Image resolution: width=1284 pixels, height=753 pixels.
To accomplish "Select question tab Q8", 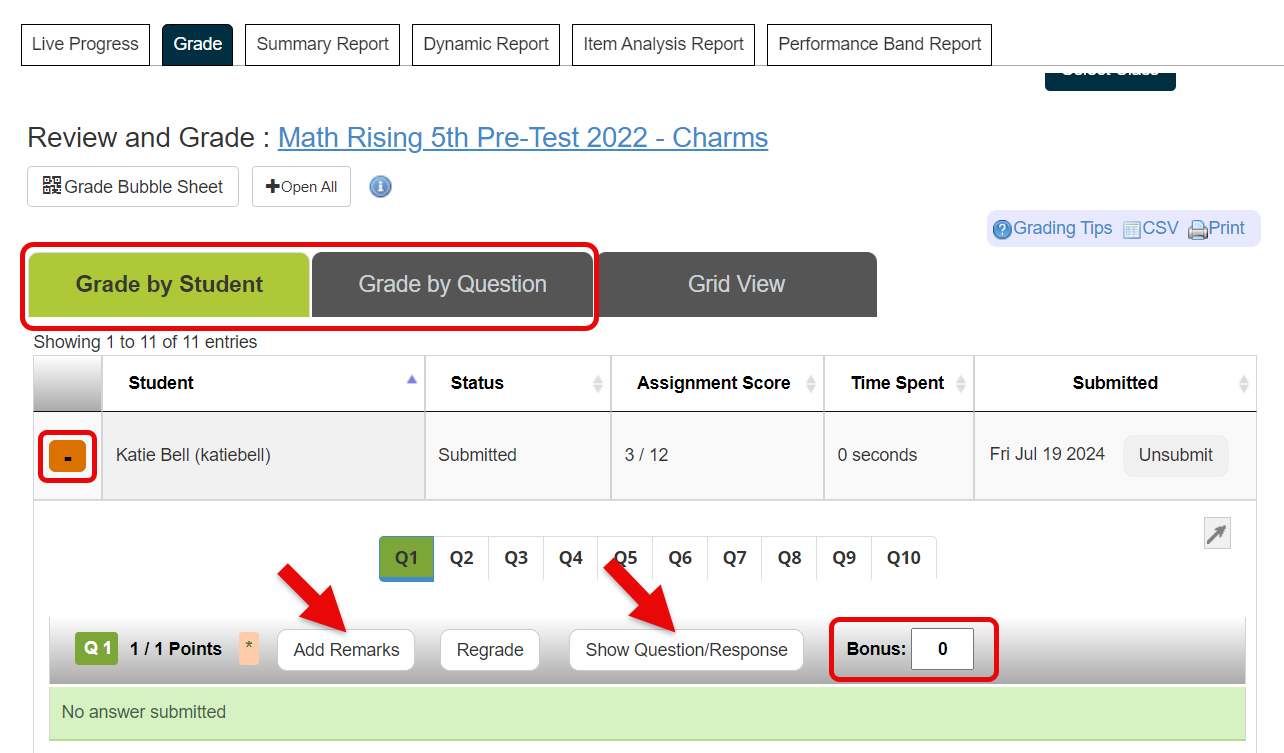I will pos(790,558).
